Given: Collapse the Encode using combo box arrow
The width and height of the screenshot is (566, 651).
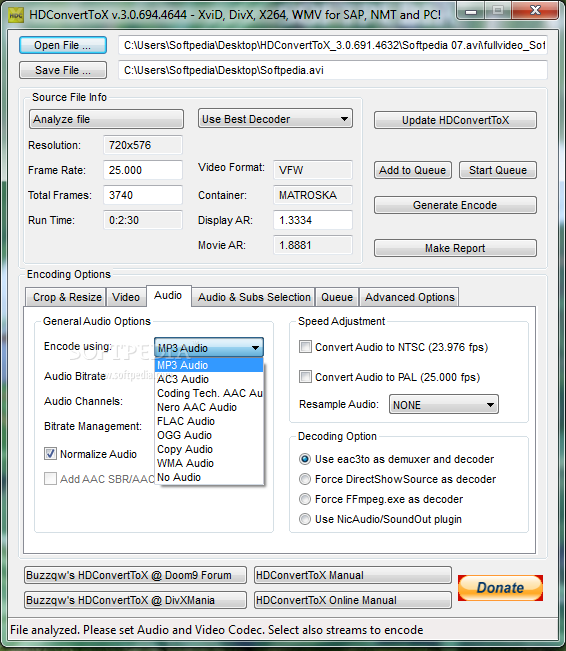Looking at the screenshot, I should pos(255,348).
